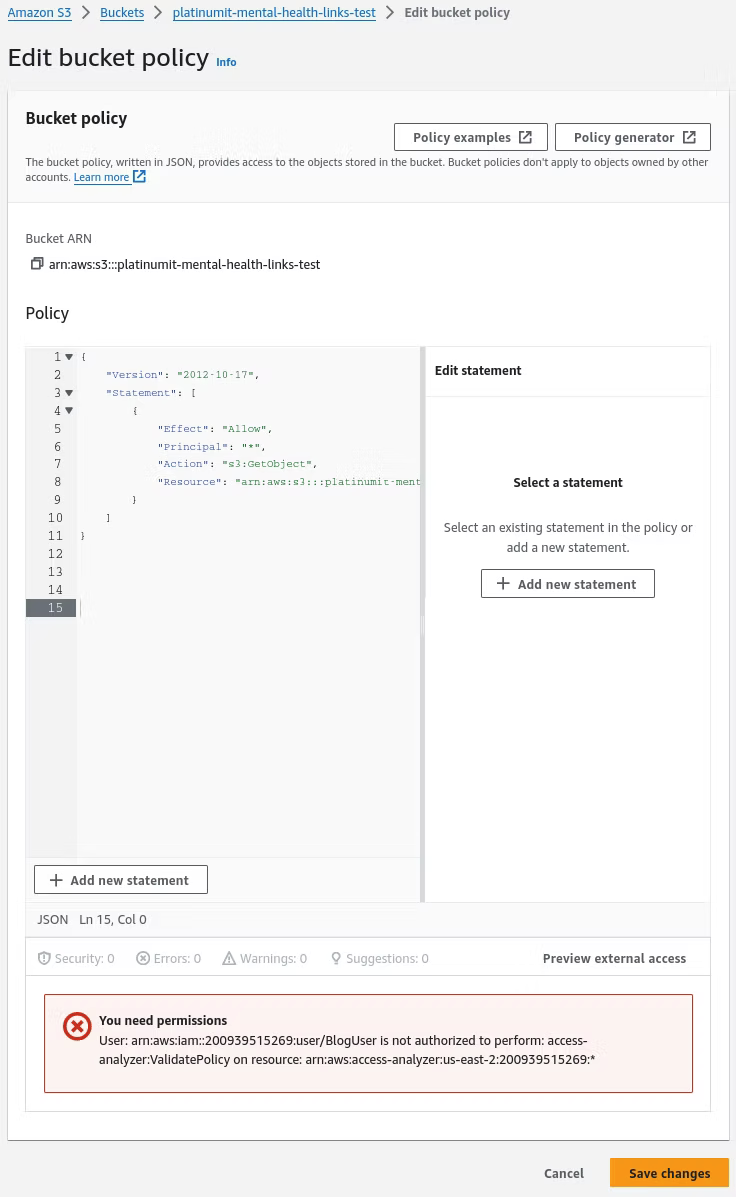
Task: Click the Learn more link
Action: point(102,177)
